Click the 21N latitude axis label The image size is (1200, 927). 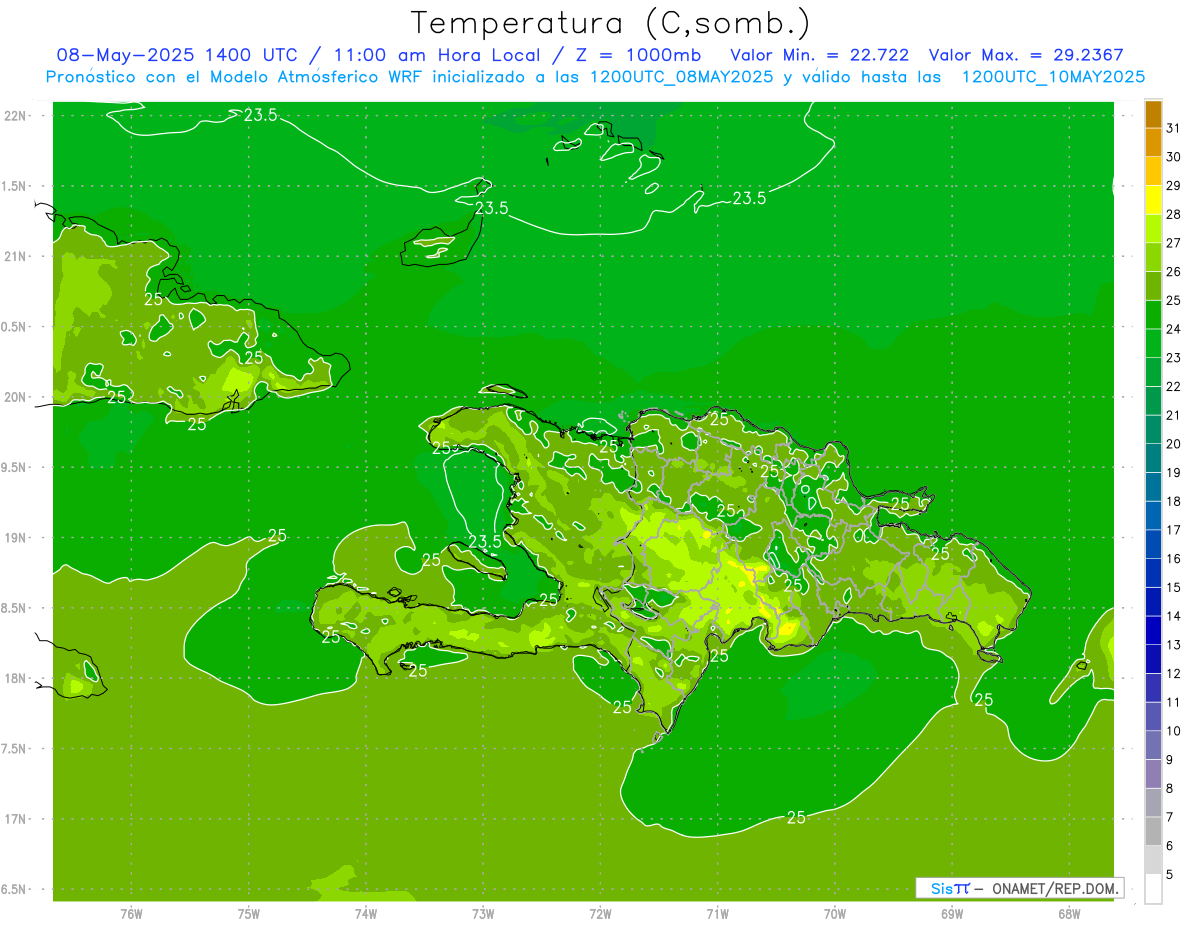tap(16, 257)
